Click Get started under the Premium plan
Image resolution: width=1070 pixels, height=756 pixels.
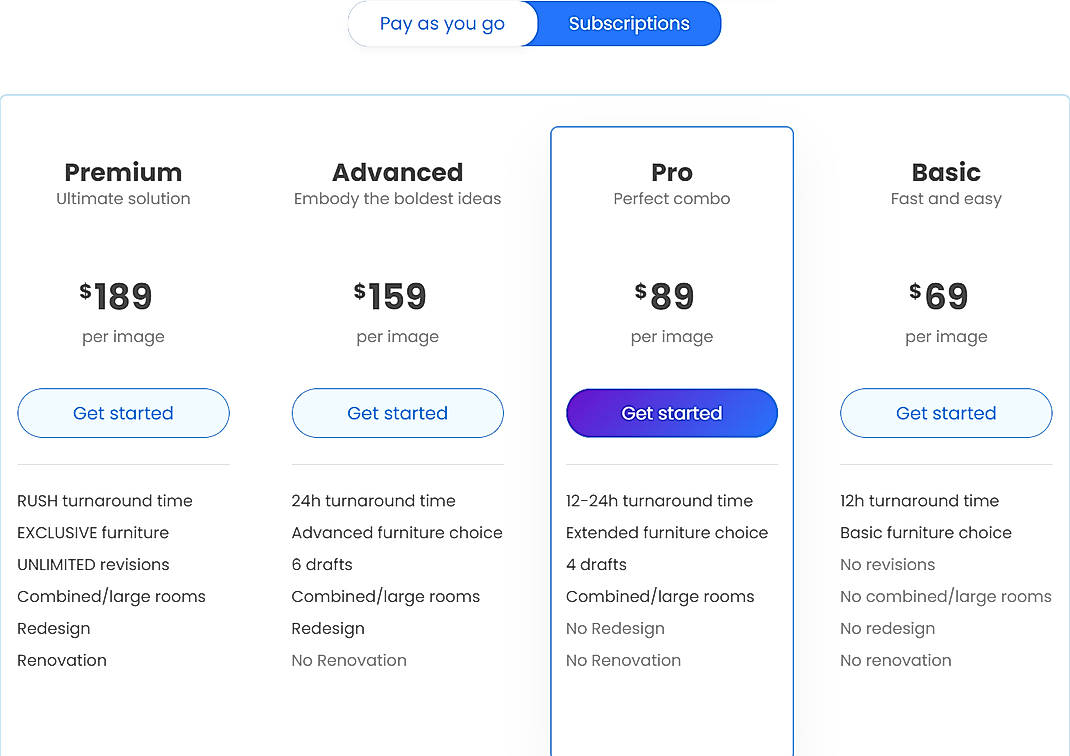click(x=123, y=413)
